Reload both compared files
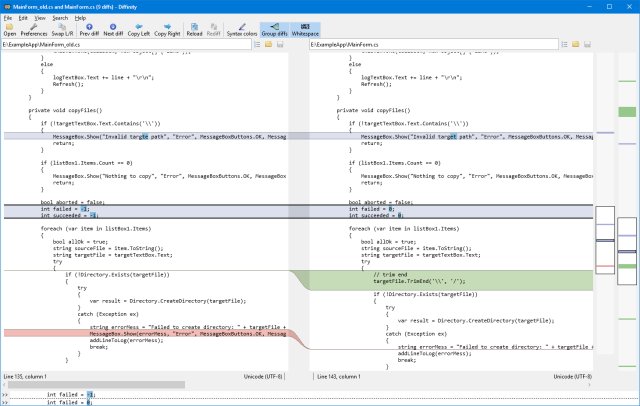 [x=194, y=30]
